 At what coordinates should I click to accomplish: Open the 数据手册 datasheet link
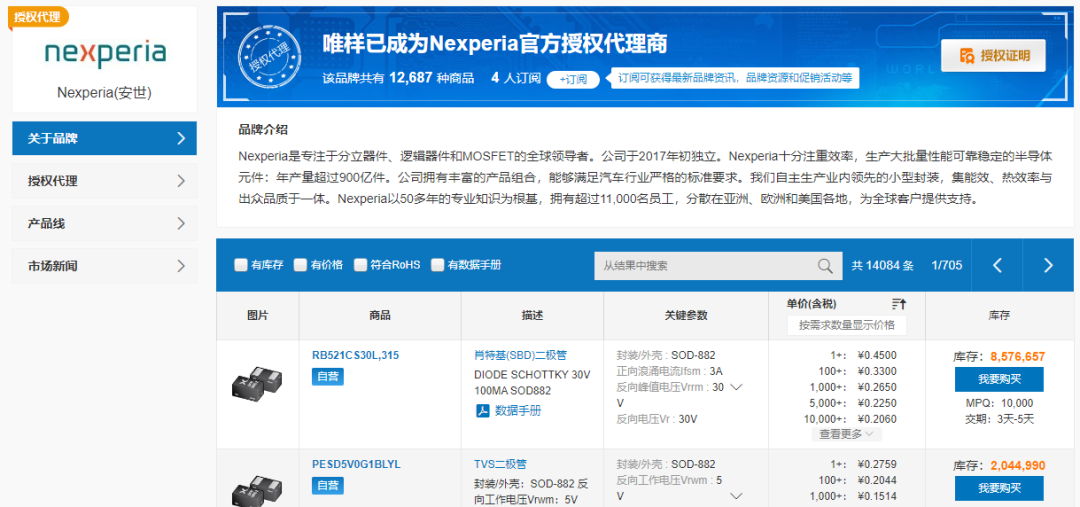coord(519,411)
